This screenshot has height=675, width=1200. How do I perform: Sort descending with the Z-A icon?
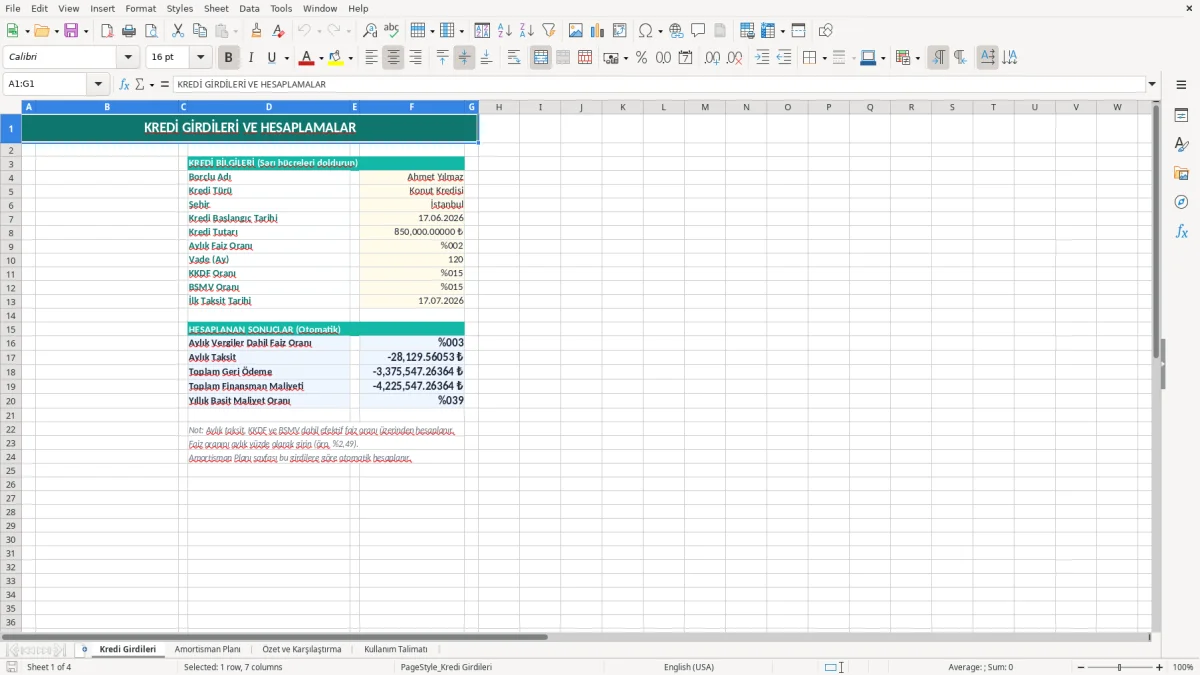(x=527, y=31)
